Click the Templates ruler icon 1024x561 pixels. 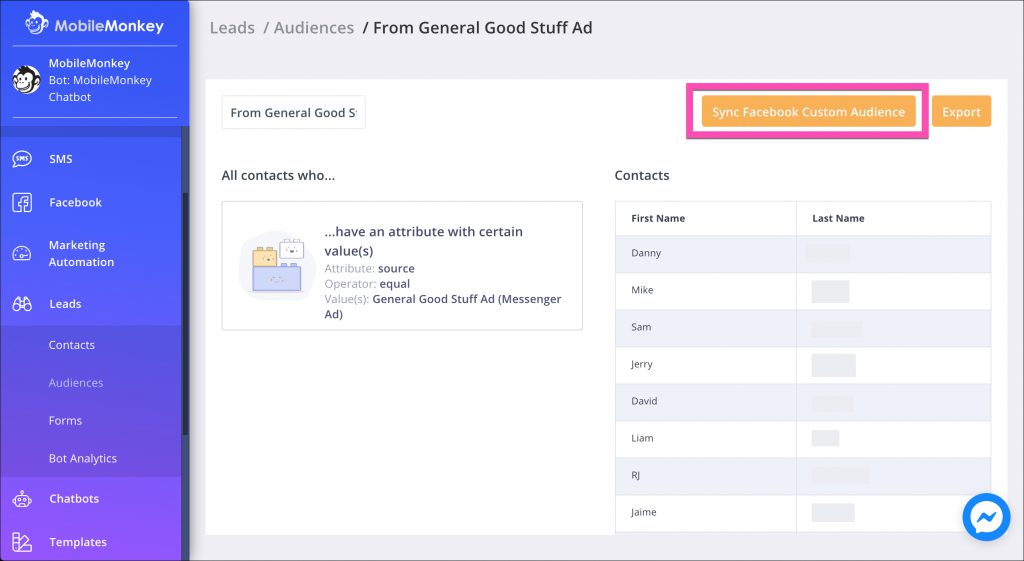(x=22, y=542)
